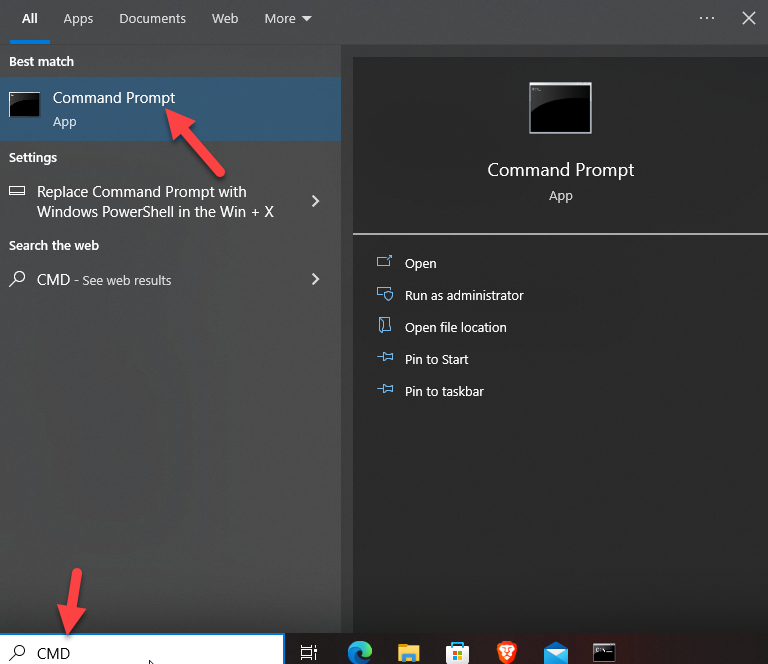
Task: Choose Pin to Start
Action: pos(436,359)
